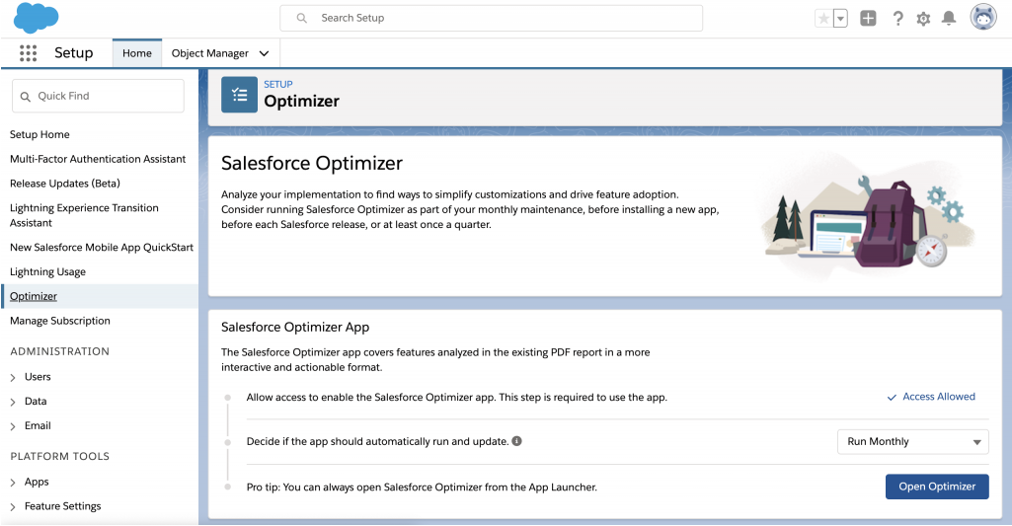
Task: Switch to the Home tab
Action: click(x=137, y=53)
